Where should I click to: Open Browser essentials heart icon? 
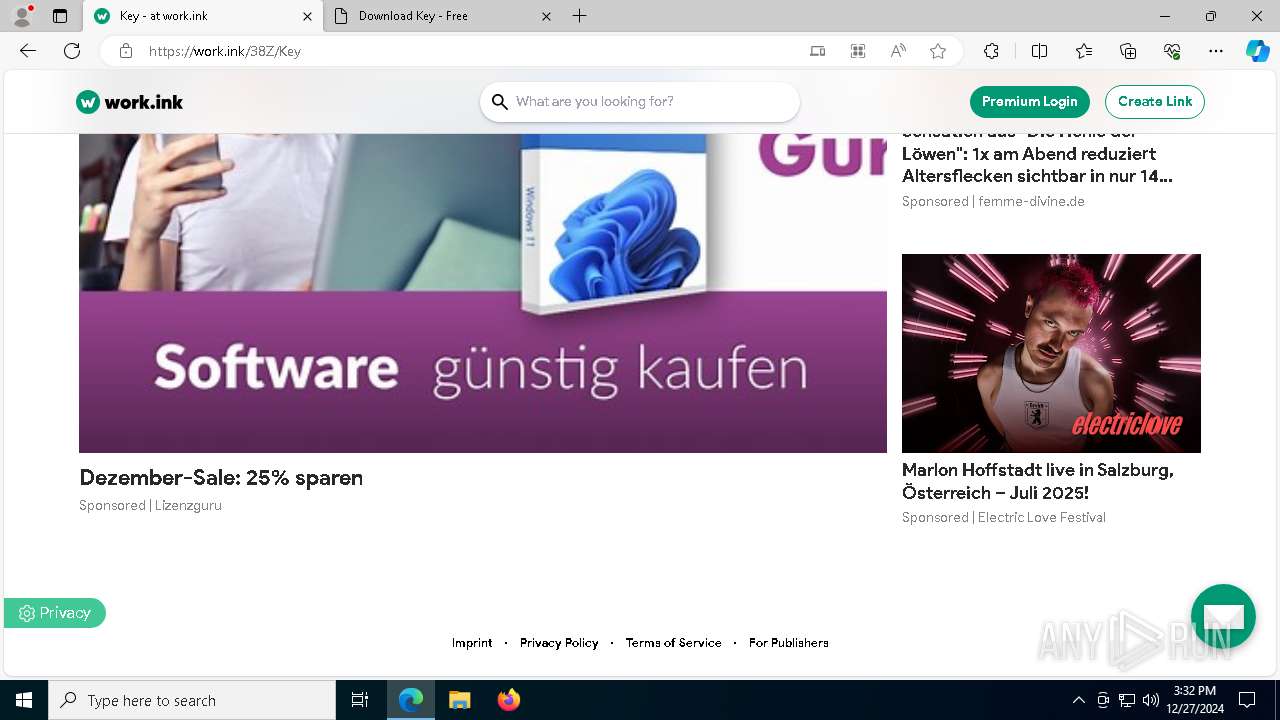tap(1172, 51)
